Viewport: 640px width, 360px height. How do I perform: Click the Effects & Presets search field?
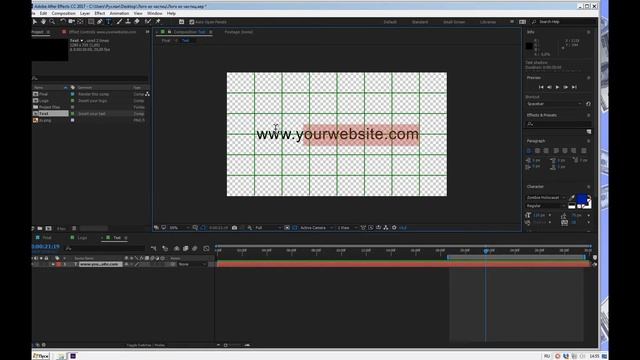(x=559, y=124)
